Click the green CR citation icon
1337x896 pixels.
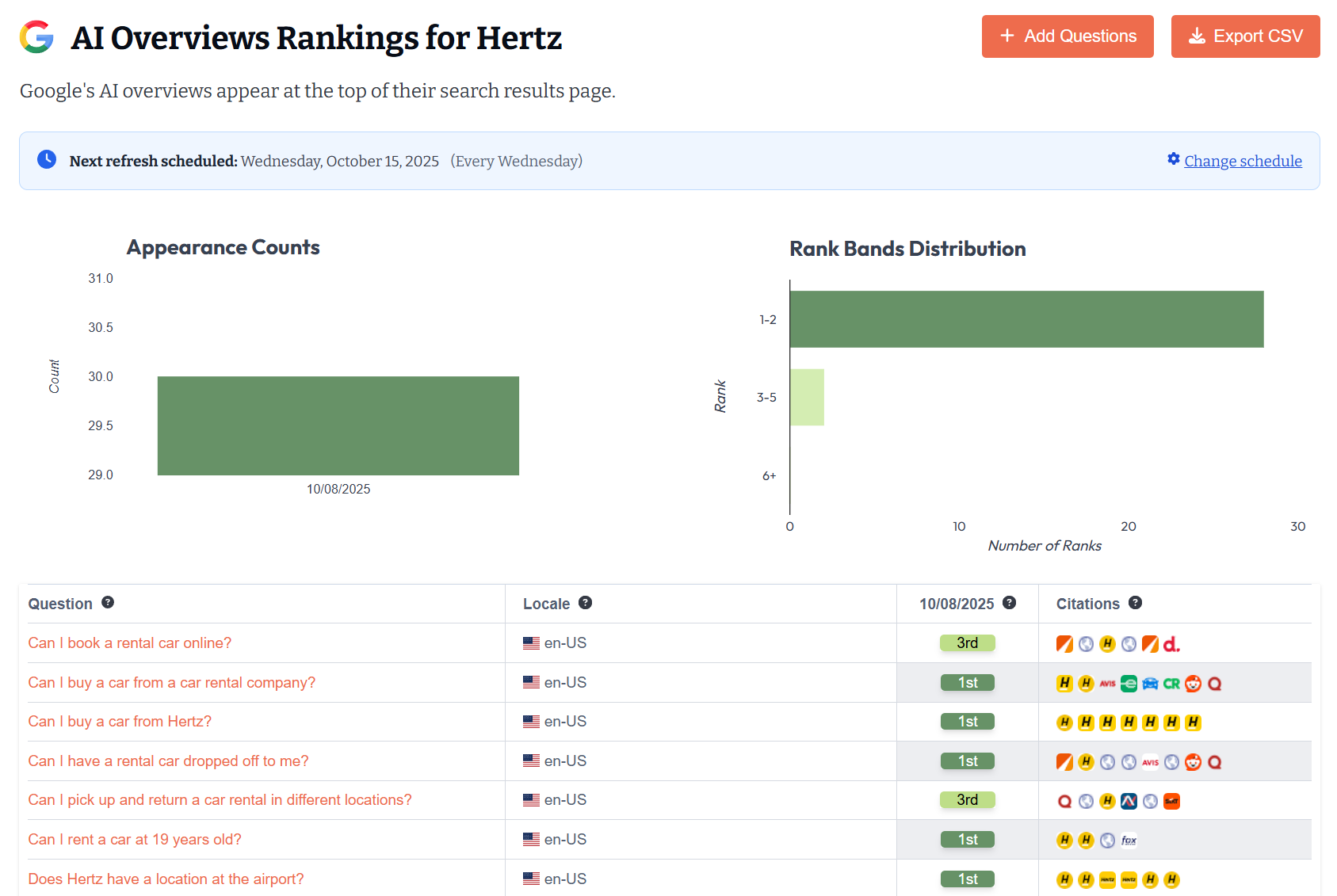point(1171,684)
